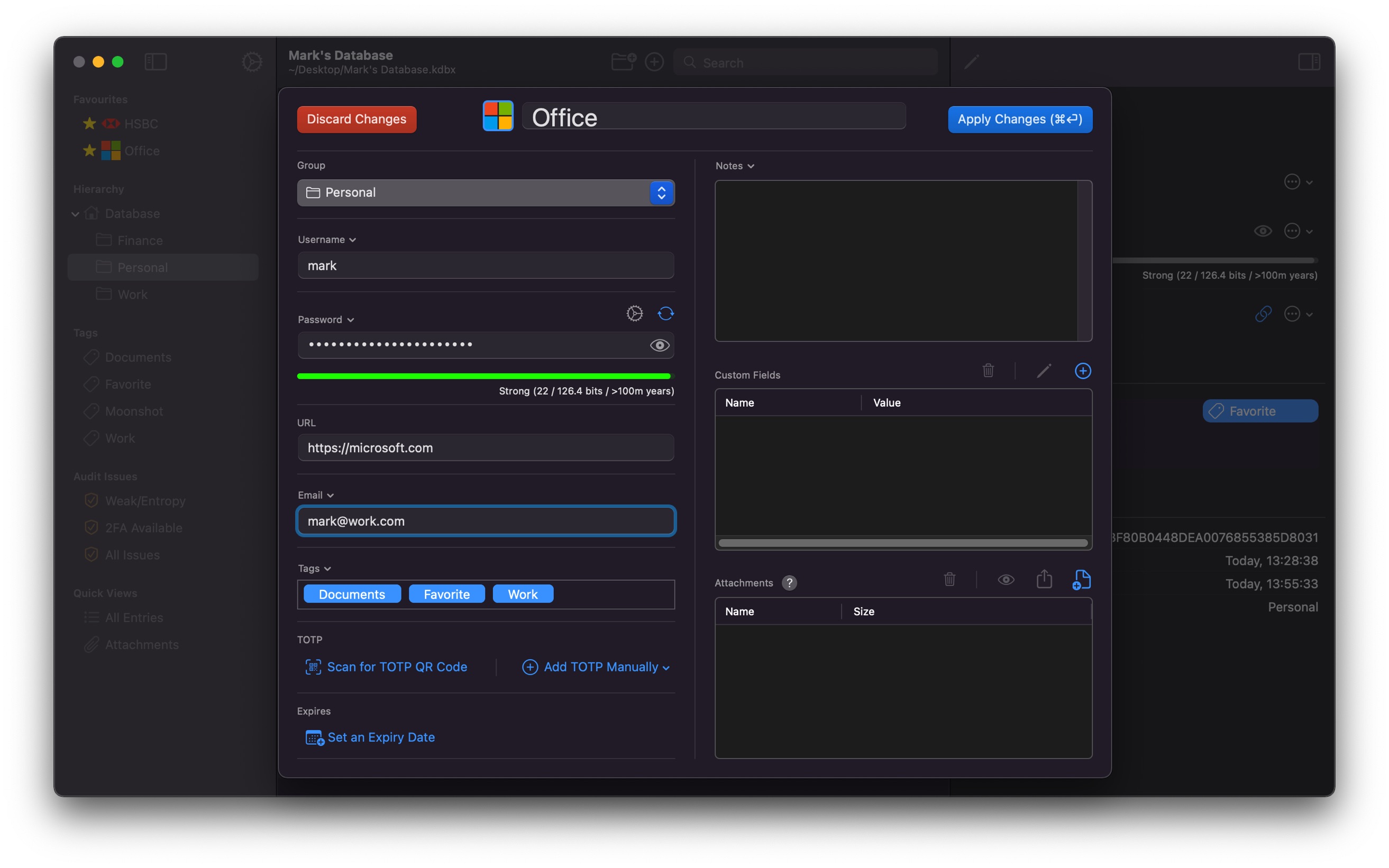Image resolution: width=1389 pixels, height=868 pixels.
Task: Add a new attachment file
Action: (1081, 580)
